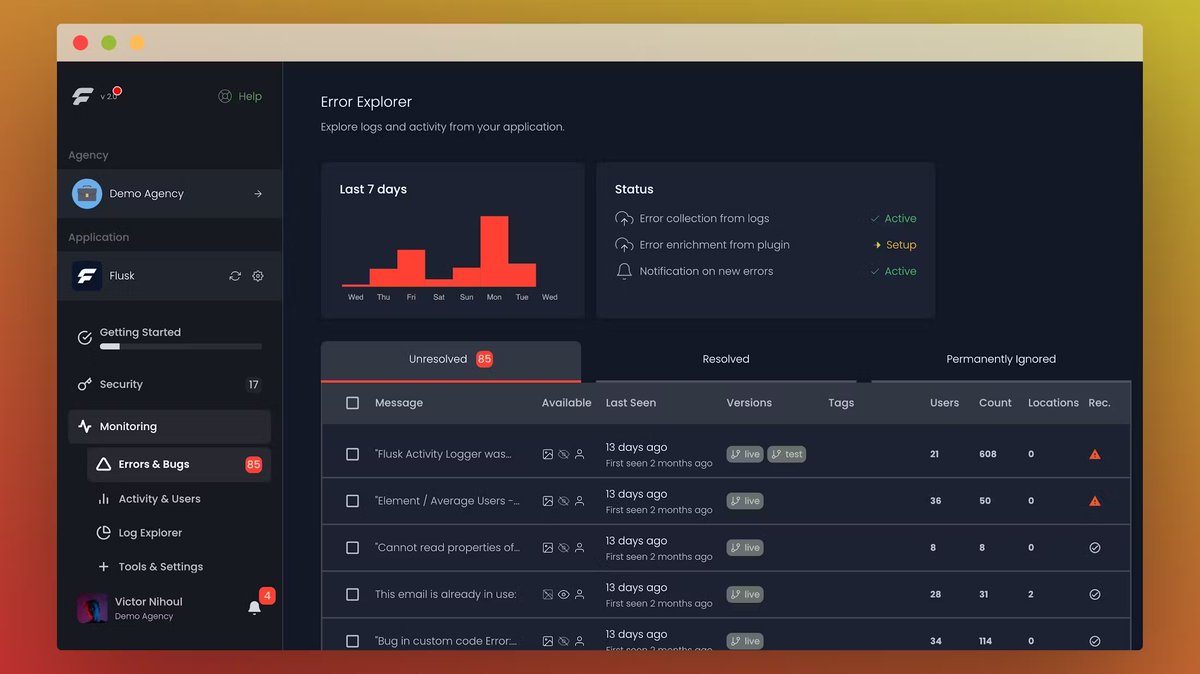Click the refresh icon next to Flusk
The height and width of the screenshot is (674, 1200).
[235, 275]
